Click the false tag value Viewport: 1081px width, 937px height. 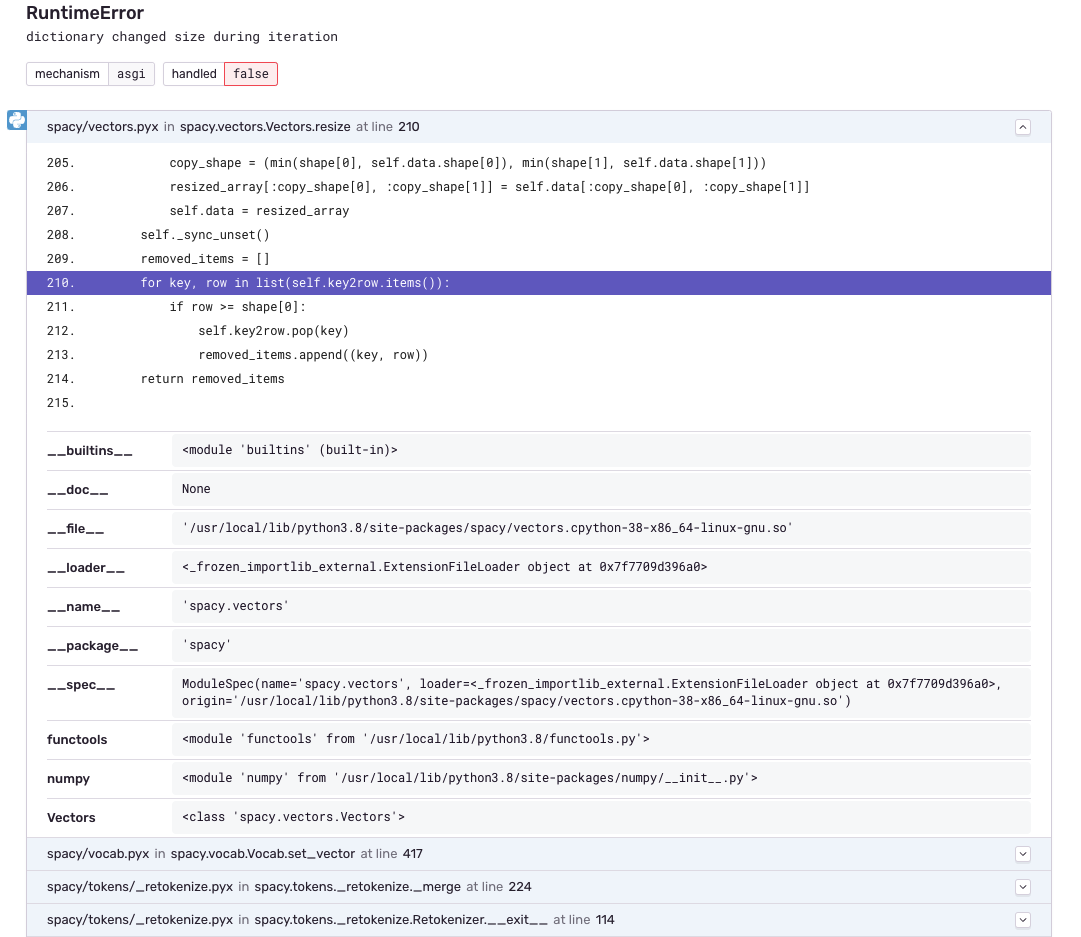[251, 74]
